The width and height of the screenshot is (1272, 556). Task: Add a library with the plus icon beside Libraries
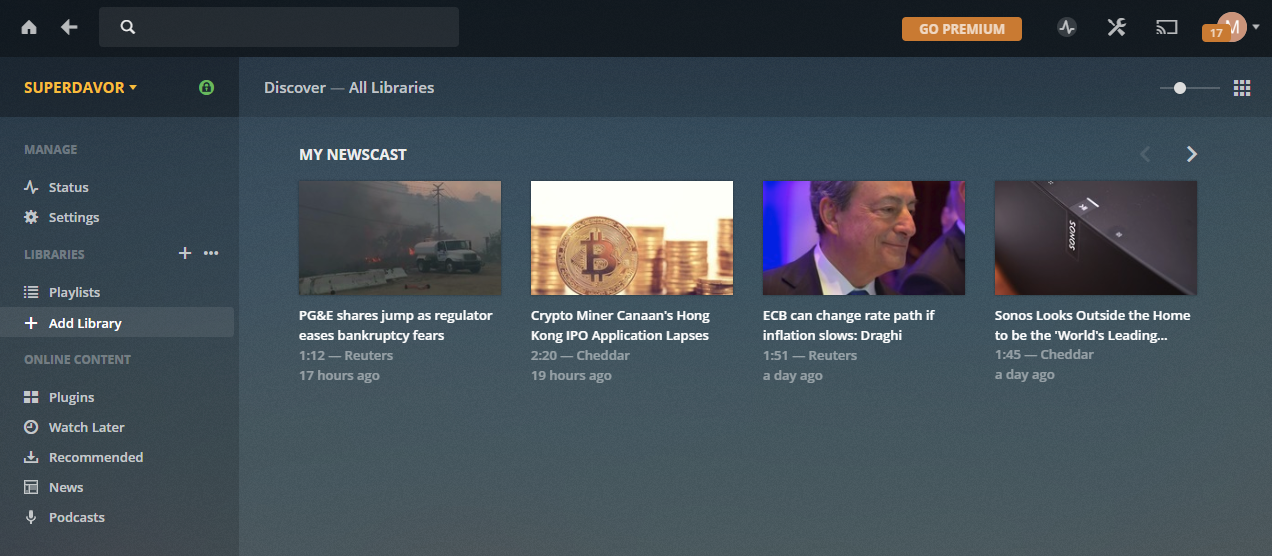point(184,253)
